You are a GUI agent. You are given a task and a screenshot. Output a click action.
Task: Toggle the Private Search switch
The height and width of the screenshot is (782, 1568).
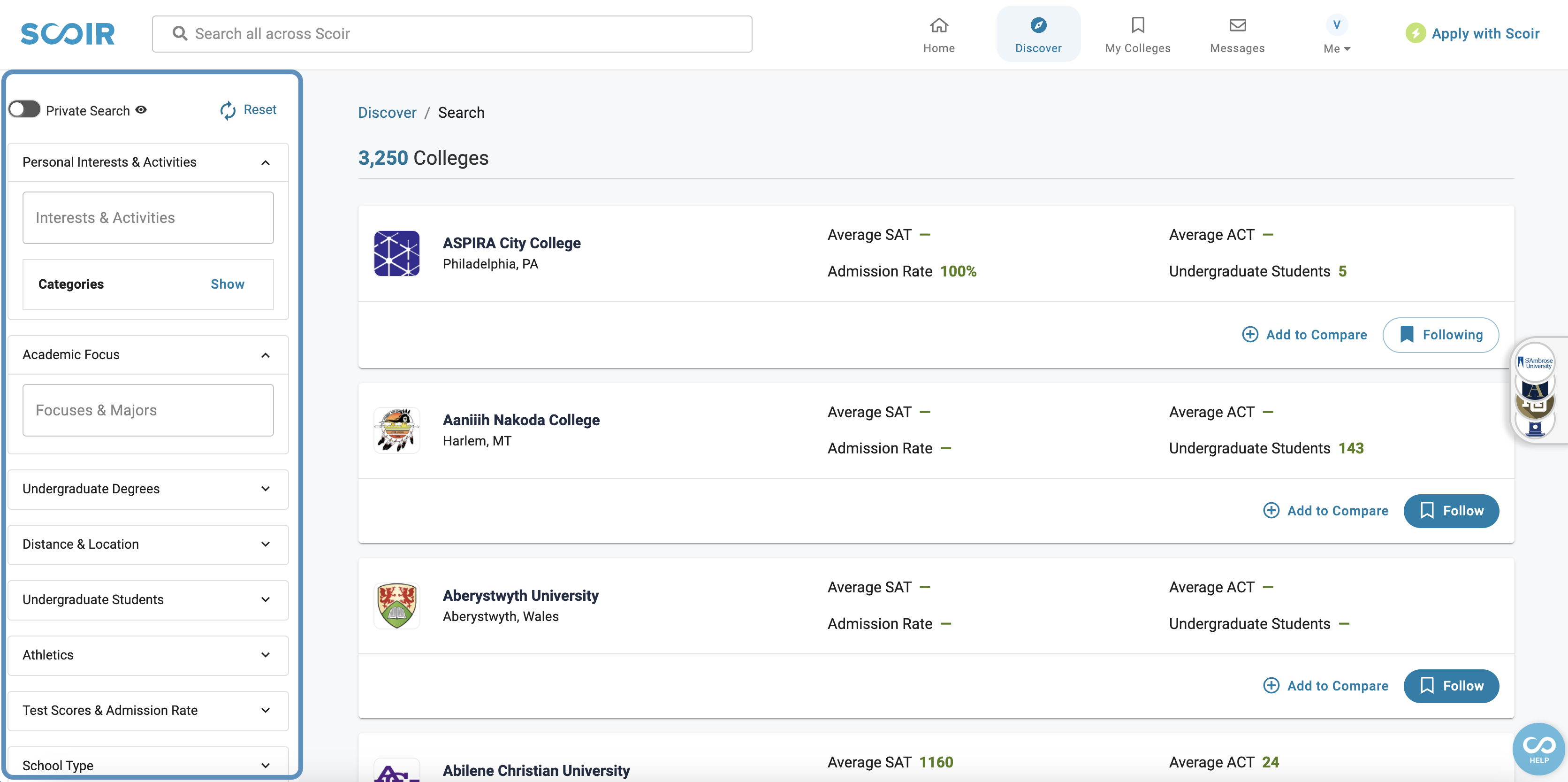coord(24,110)
